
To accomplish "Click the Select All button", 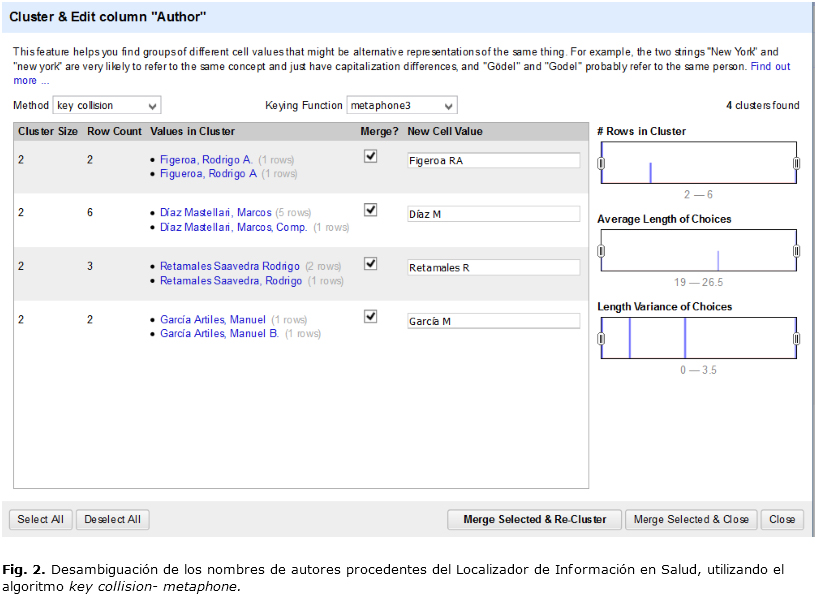I will [x=40, y=519].
